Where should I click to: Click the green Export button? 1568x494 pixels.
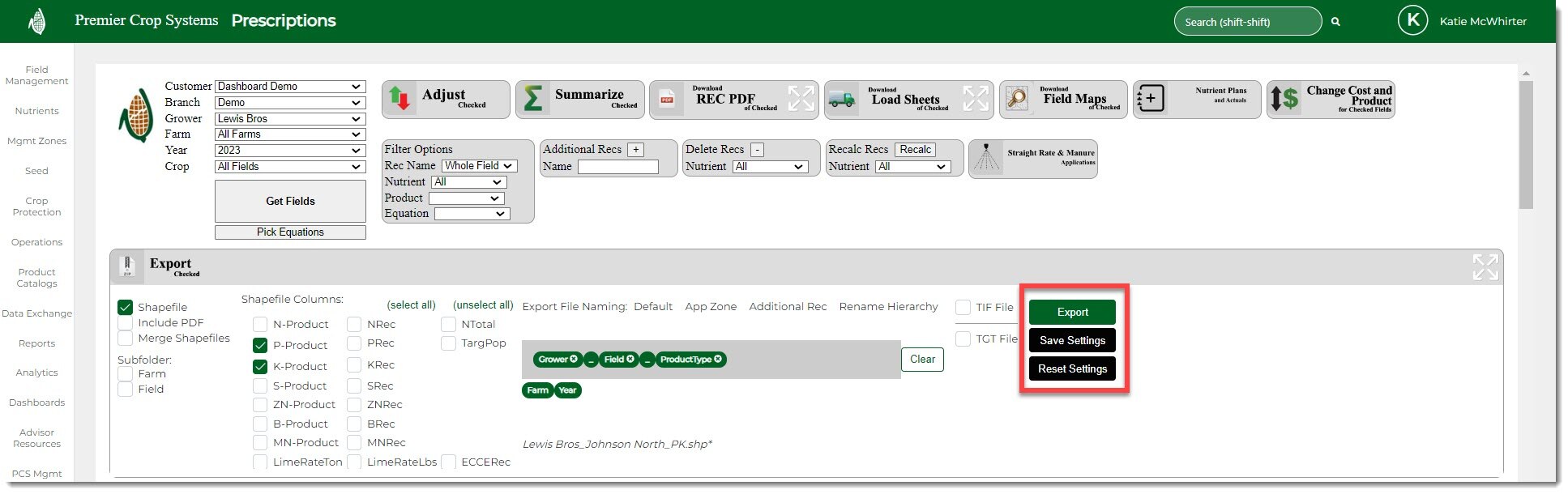pos(1072,312)
